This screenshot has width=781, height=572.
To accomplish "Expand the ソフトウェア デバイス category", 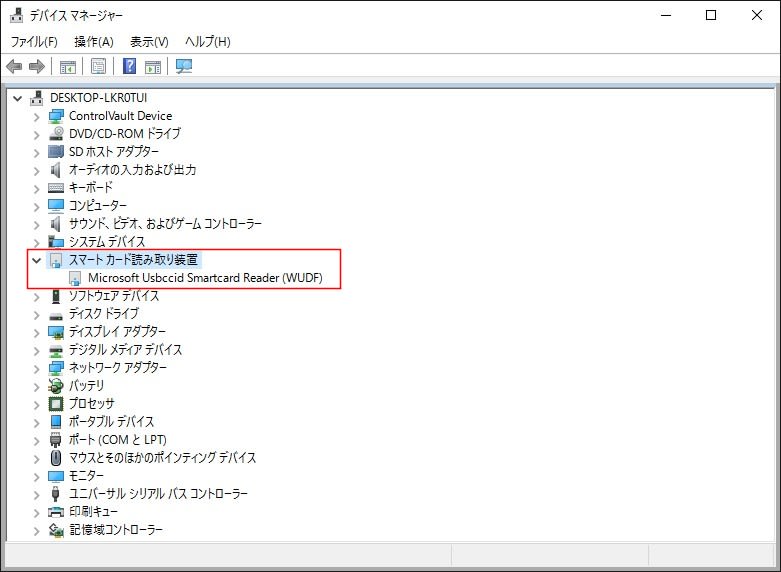I will (x=36, y=296).
